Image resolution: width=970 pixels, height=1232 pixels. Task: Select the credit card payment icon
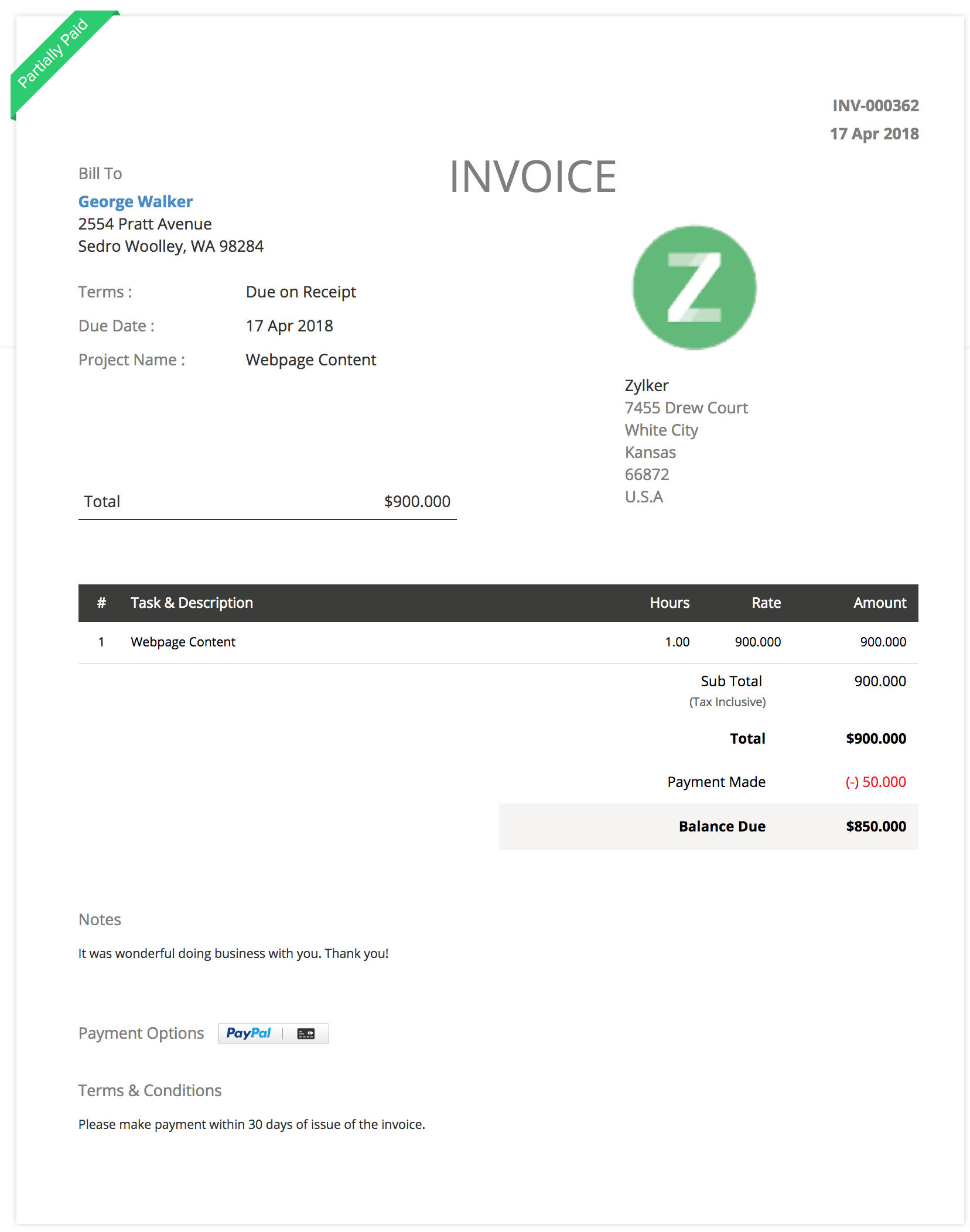point(307,1033)
